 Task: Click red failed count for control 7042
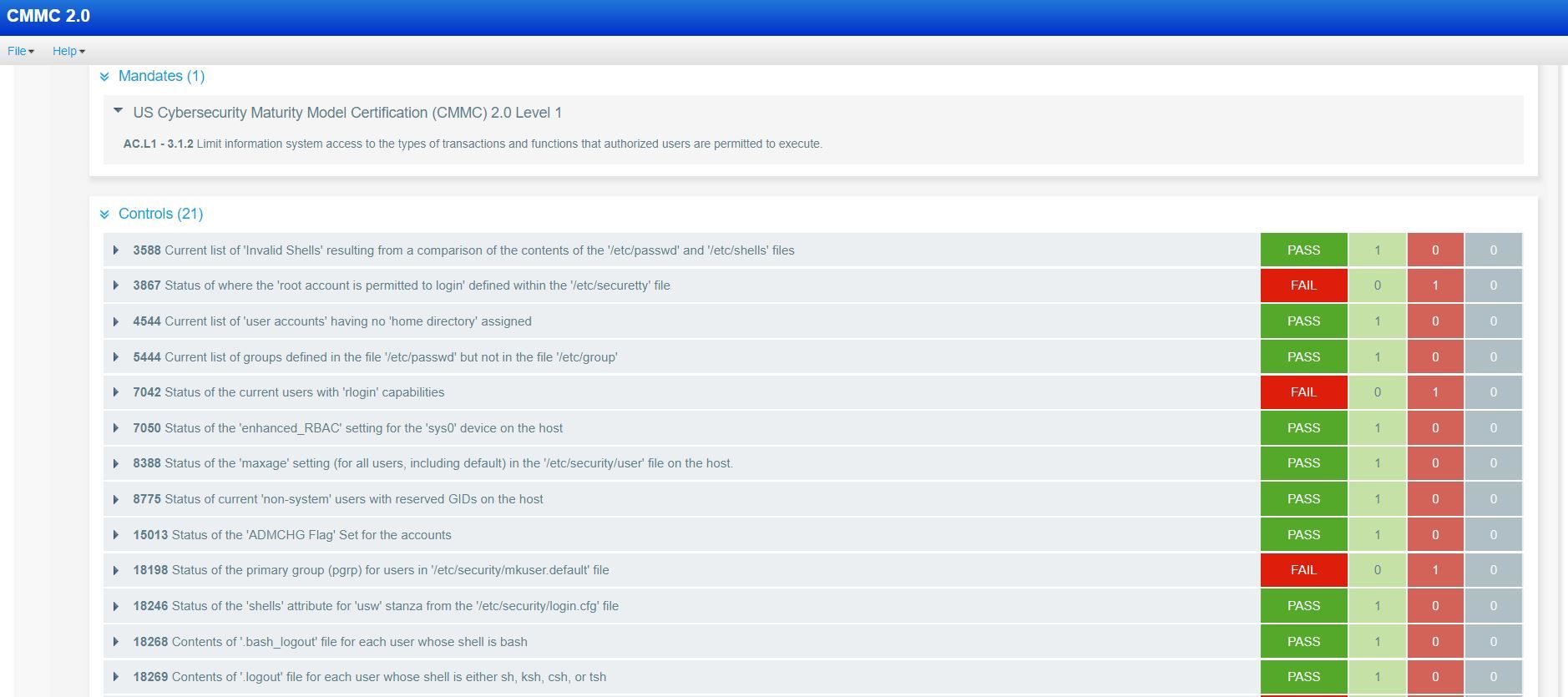pyautogui.click(x=1435, y=392)
